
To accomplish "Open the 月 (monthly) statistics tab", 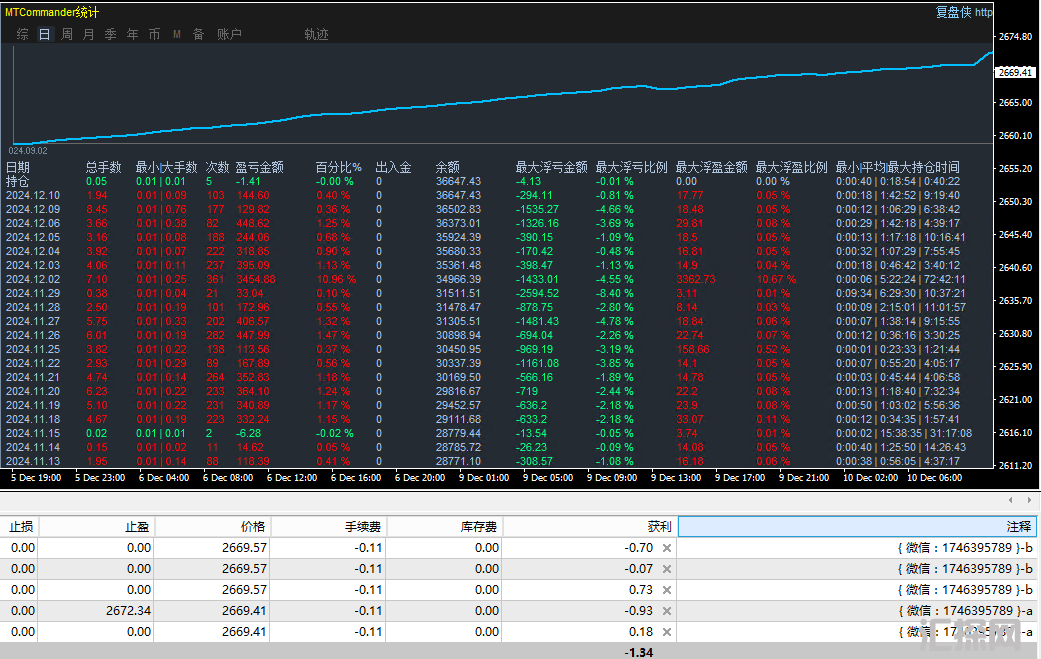I will [x=89, y=34].
